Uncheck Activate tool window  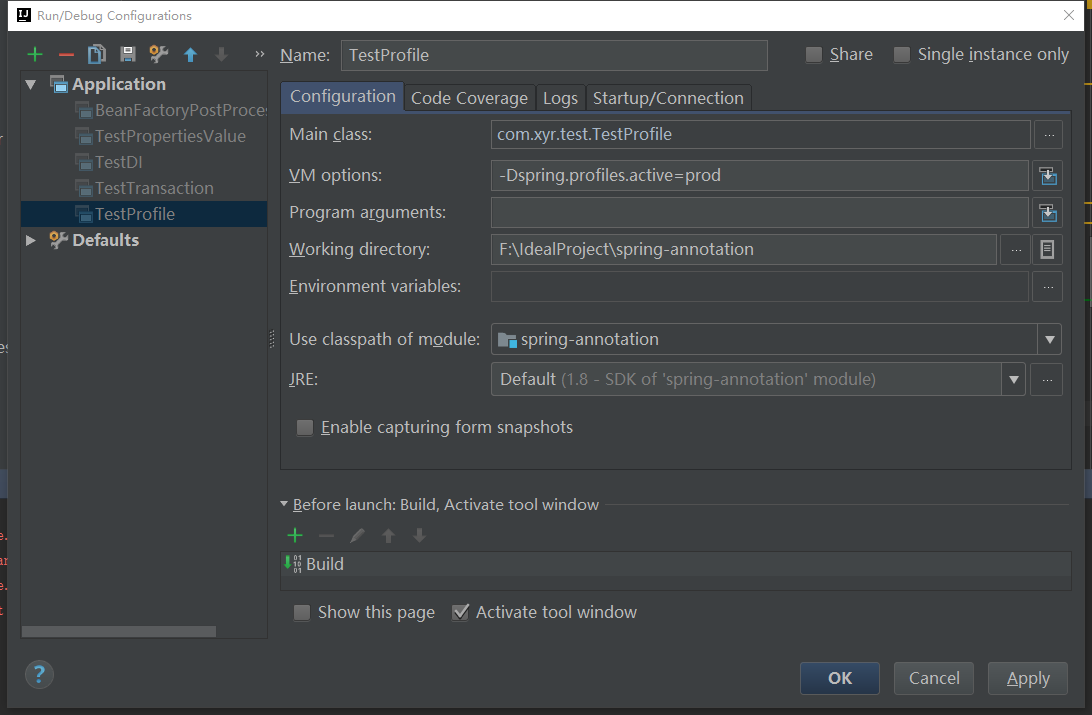tap(461, 612)
